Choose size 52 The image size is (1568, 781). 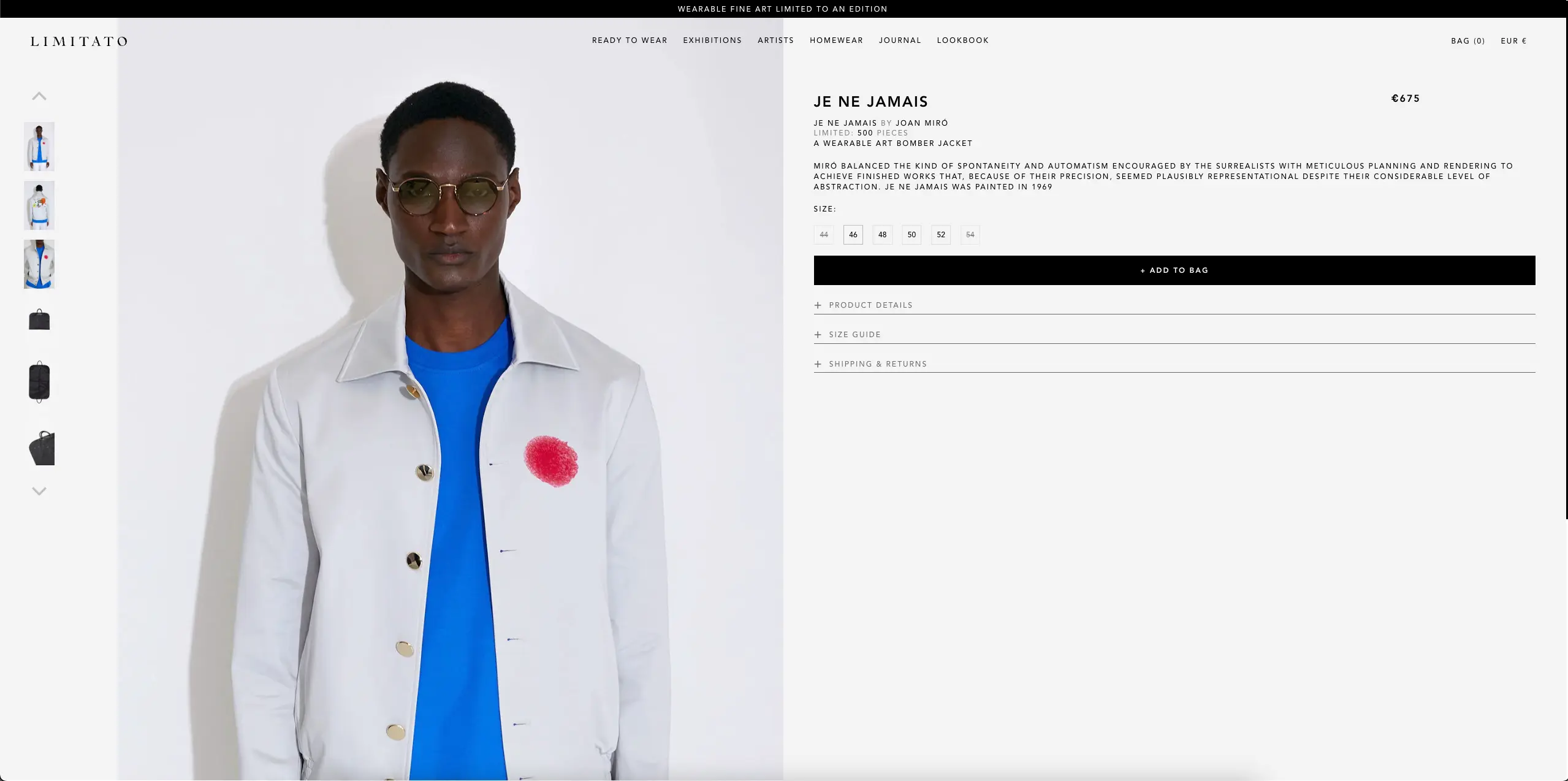941,235
